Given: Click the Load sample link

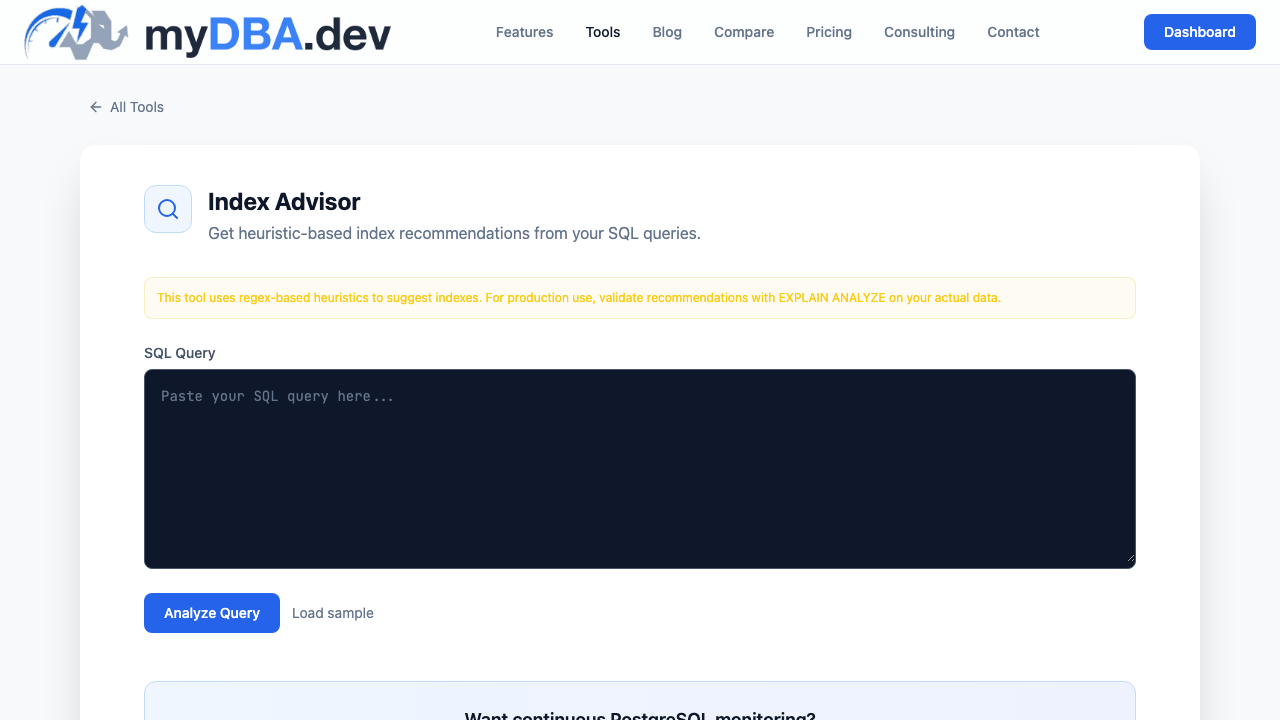Looking at the screenshot, I should click(x=333, y=613).
